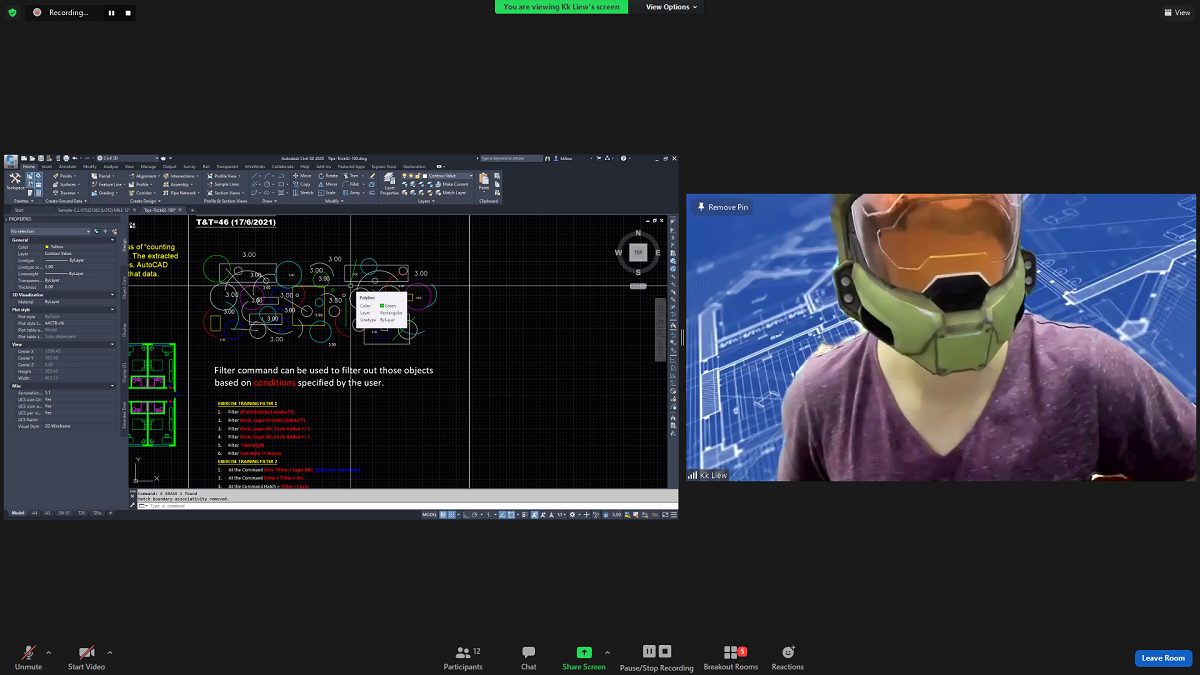Click the Start Video camera icon
1200x675 pixels.
[86, 652]
